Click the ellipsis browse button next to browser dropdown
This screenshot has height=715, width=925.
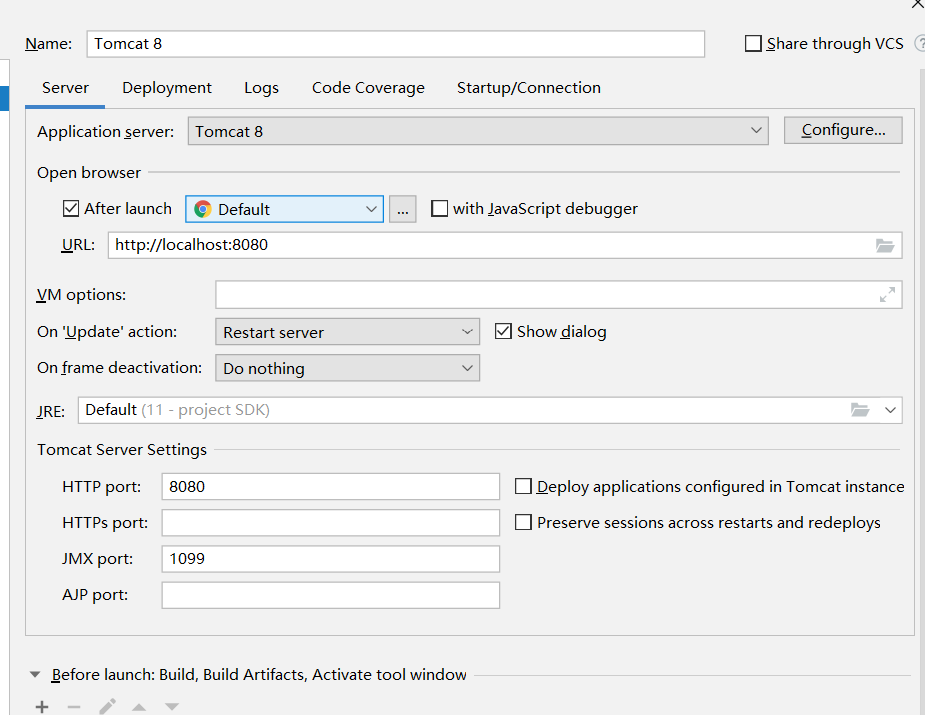point(402,209)
